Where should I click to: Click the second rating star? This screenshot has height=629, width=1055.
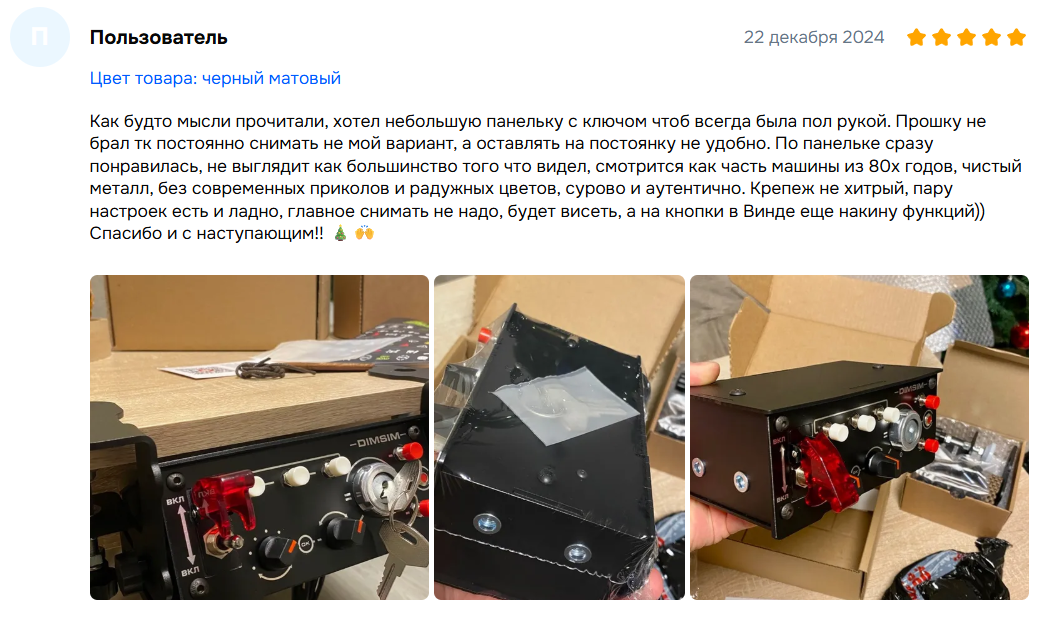point(941,37)
